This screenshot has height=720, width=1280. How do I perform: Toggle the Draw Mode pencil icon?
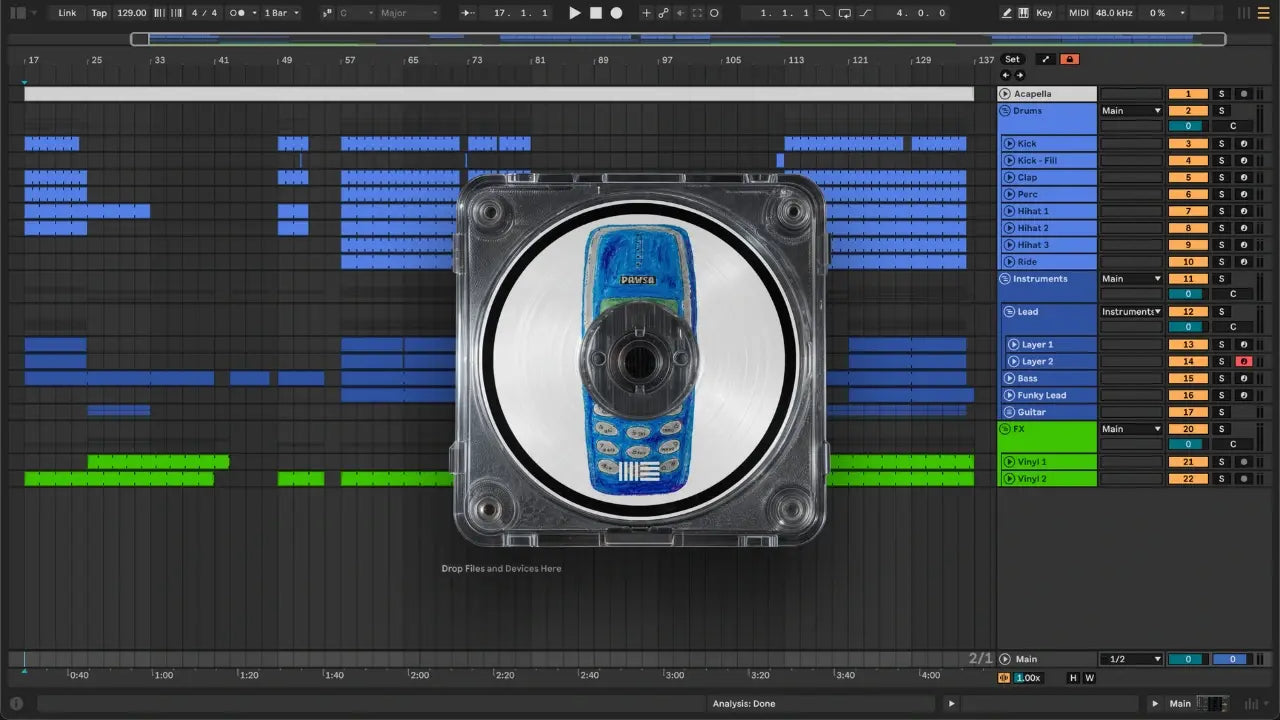click(x=1007, y=13)
